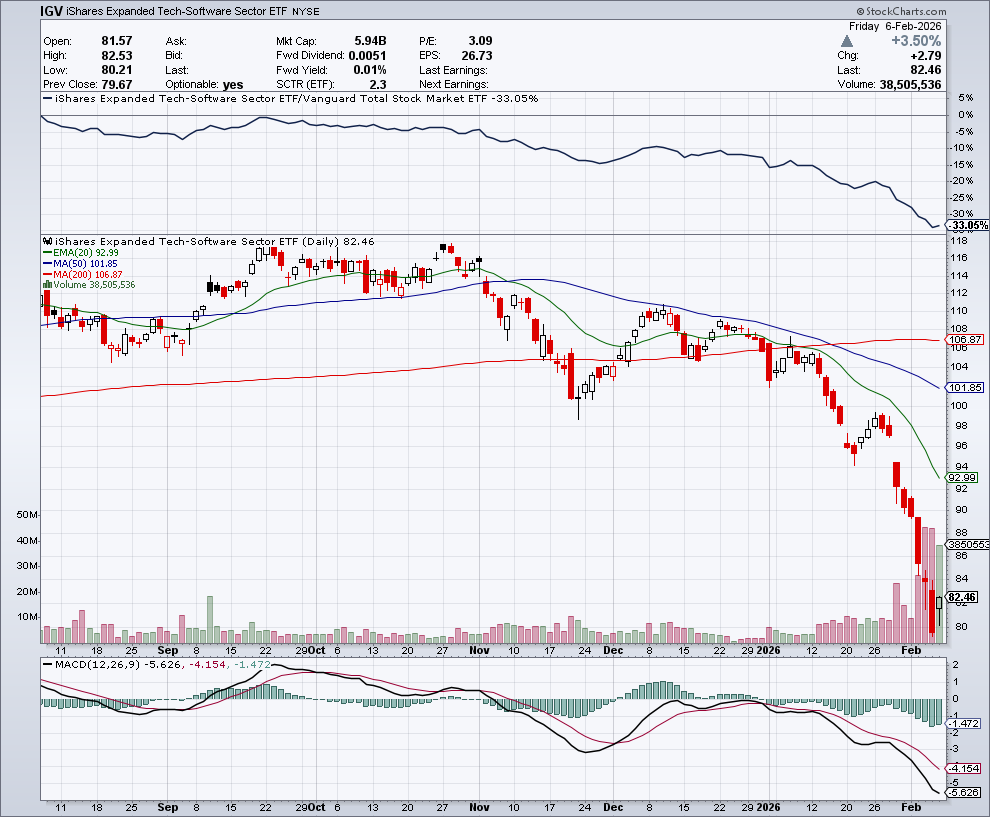Click the Oct label on MACD date axis

coord(318,808)
